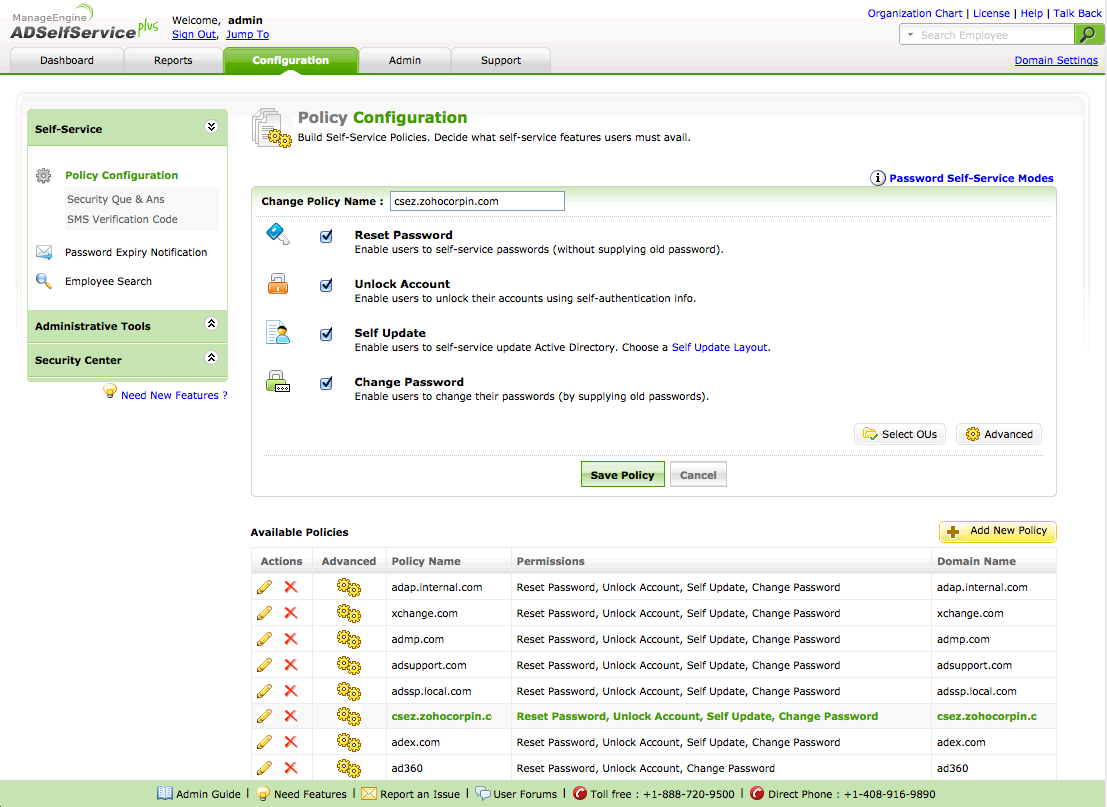1107x807 pixels.
Task: Open Security Que & Ans sidebar item
Action: (116, 199)
